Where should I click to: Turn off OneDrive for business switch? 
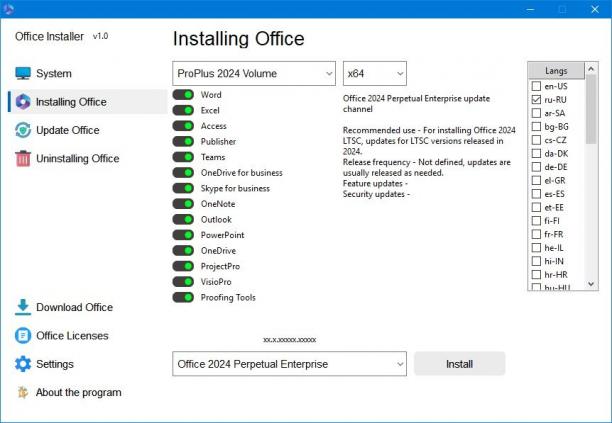pyautogui.click(x=183, y=173)
